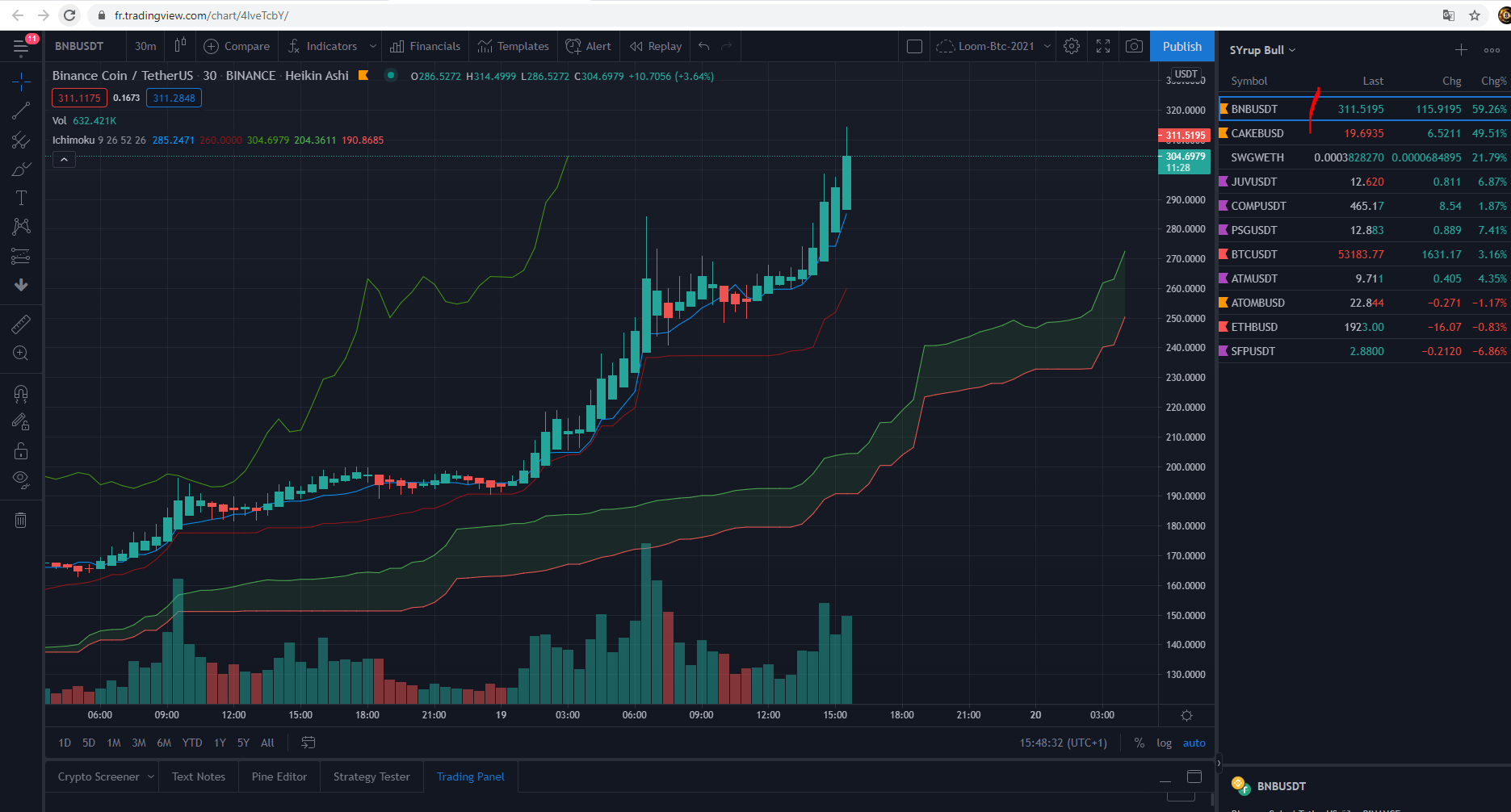Toggle lock all drawing tools

pyautogui.click(x=21, y=450)
